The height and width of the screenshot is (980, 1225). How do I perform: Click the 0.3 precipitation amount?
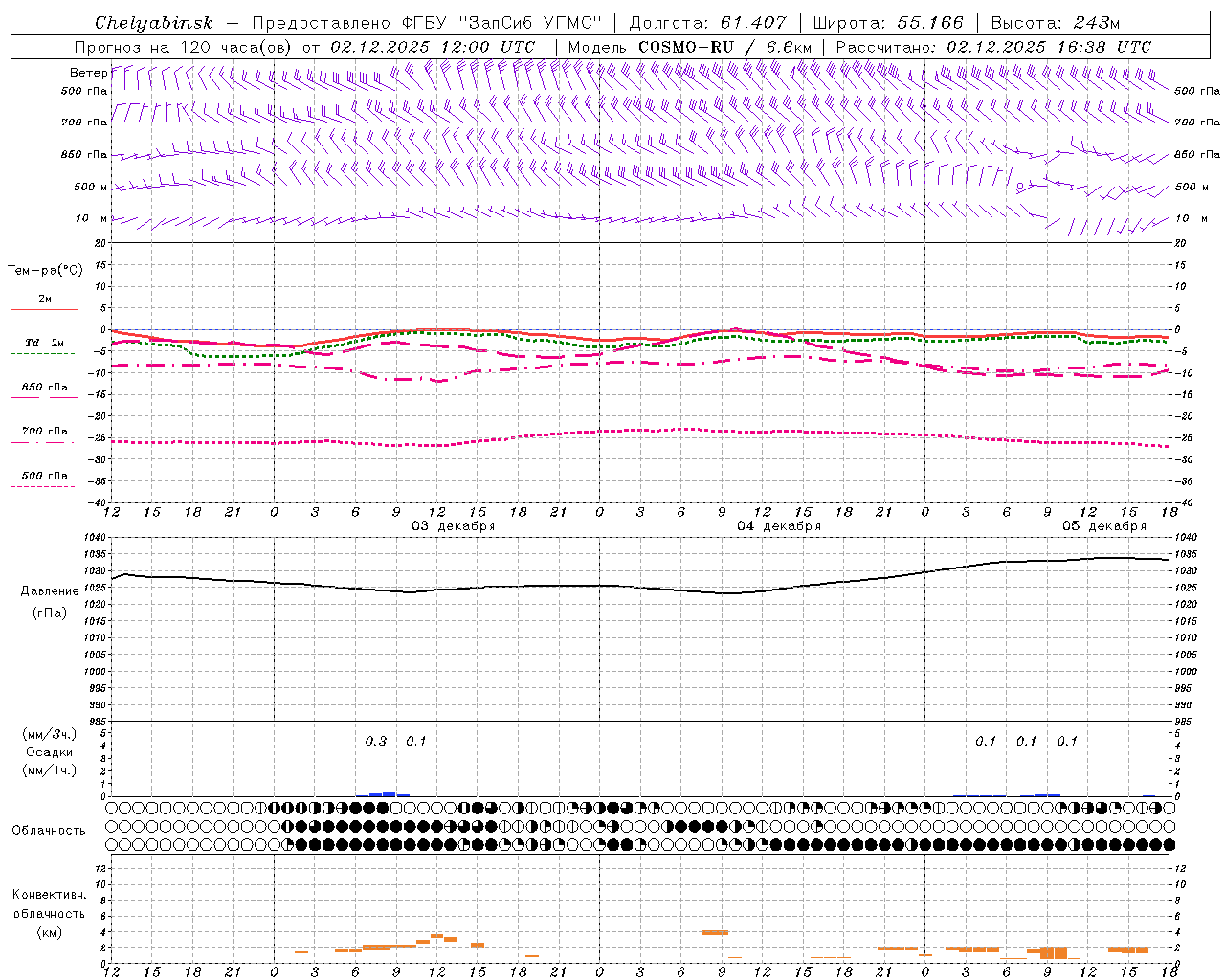point(376,741)
